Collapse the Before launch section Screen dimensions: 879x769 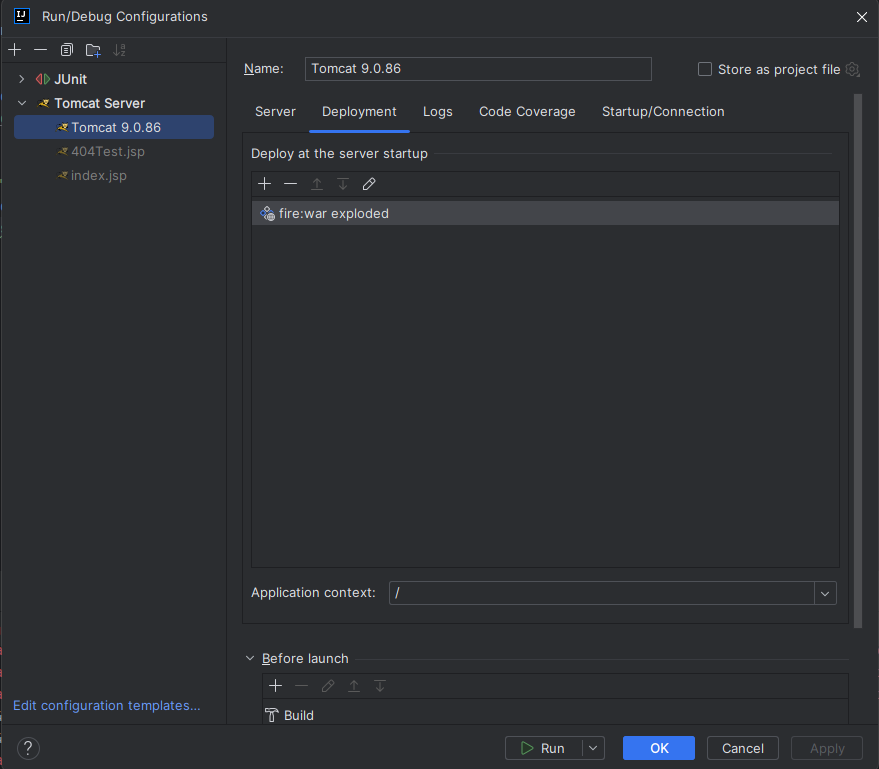[x=250, y=658]
